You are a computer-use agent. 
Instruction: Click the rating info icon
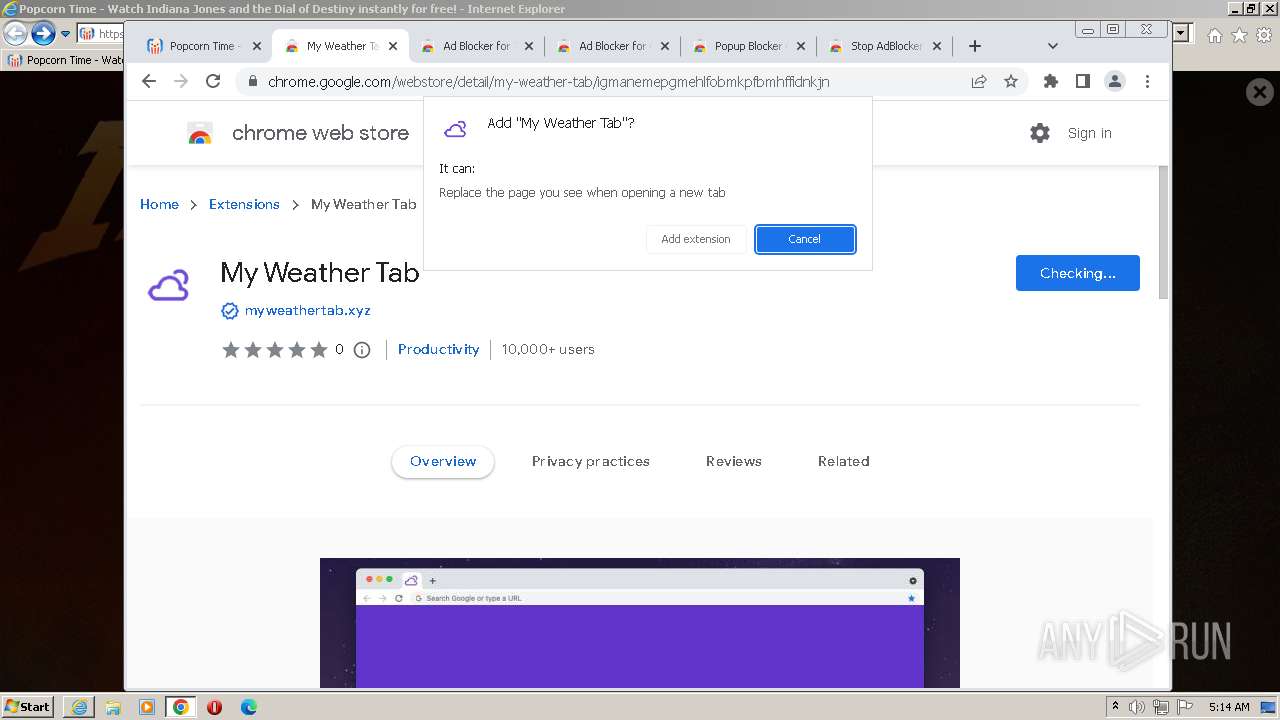(x=362, y=350)
